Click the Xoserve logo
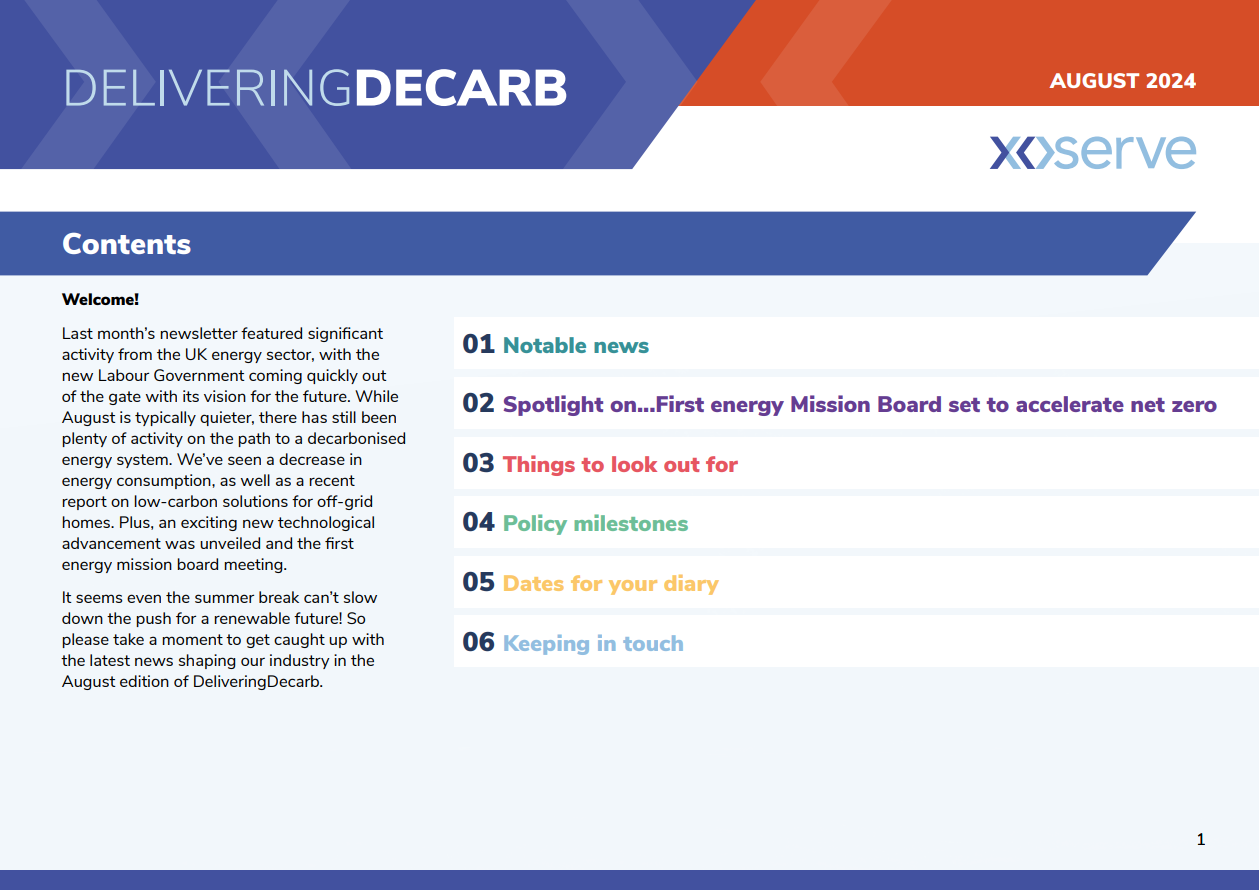This screenshot has height=890, width=1259. [x=1093, y=152]
